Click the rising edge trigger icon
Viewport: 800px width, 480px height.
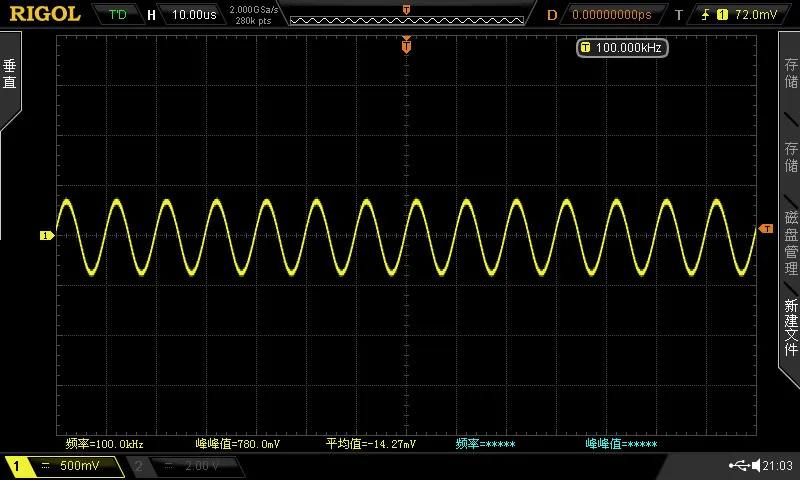click(x=705, y=14)
